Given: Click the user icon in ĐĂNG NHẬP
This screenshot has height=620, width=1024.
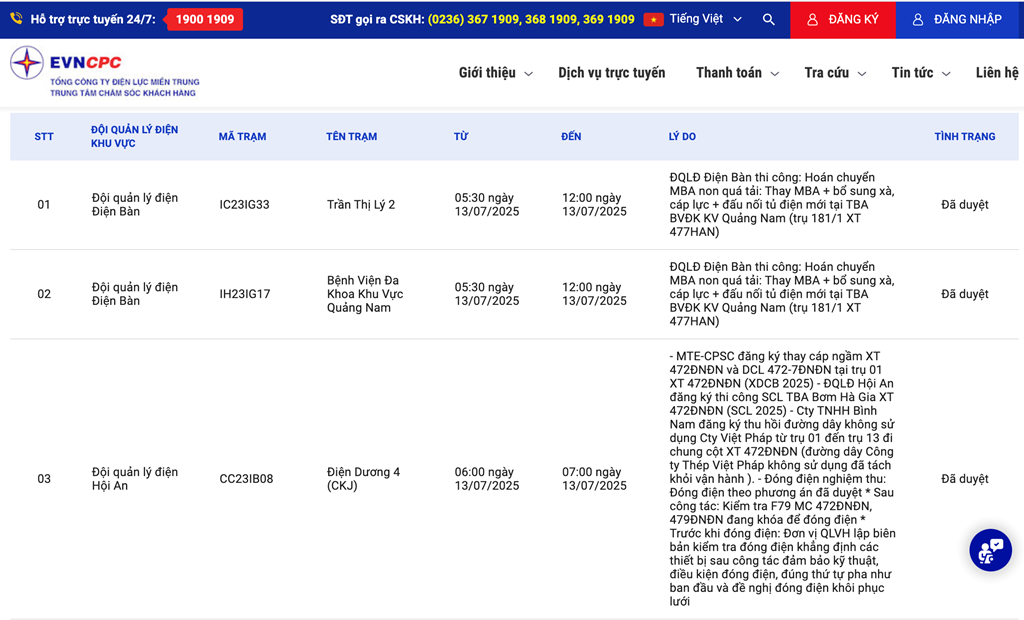Looking at the screenshot, I should tap(918, 20).
